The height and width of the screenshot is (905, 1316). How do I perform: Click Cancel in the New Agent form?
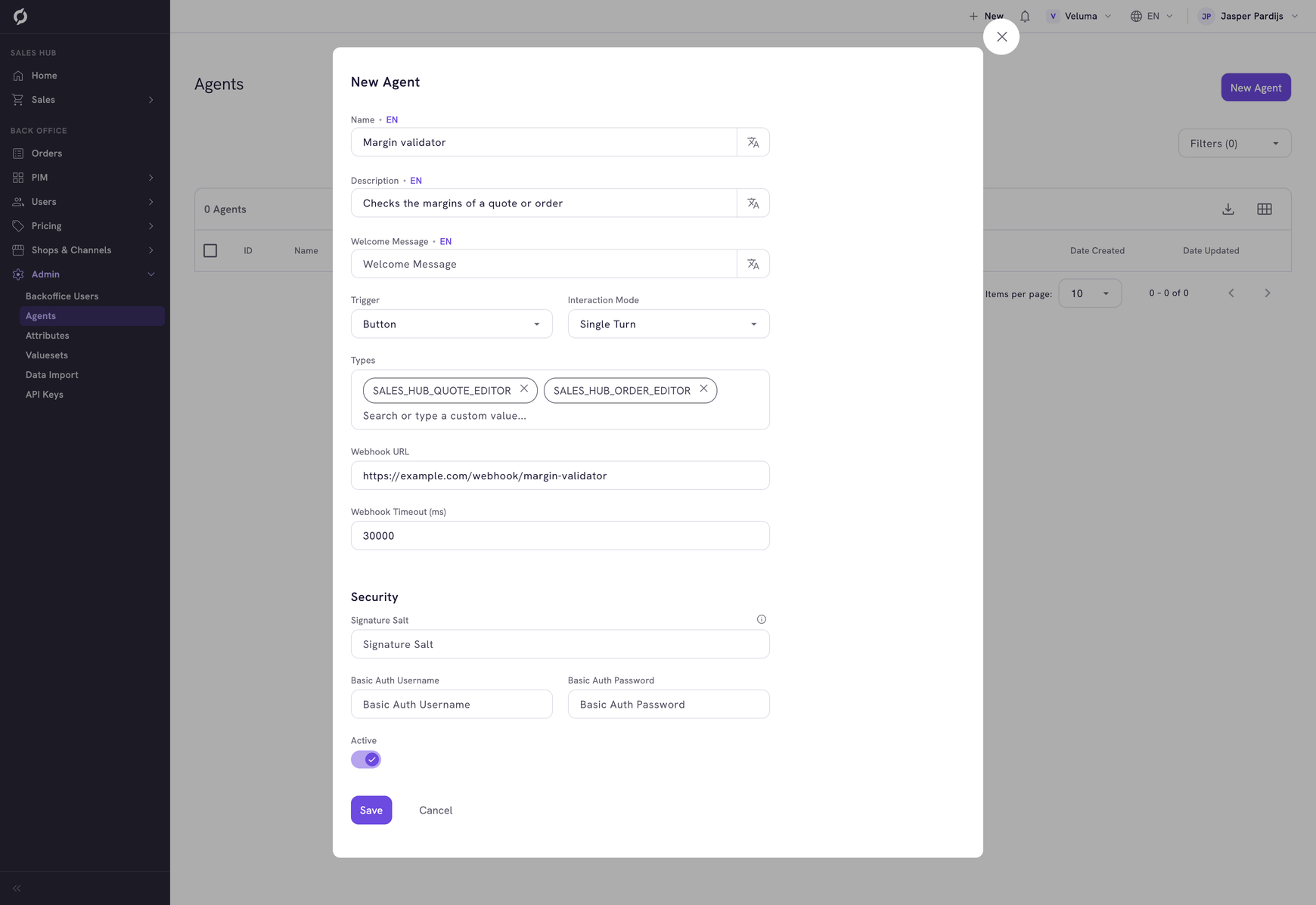436,810
